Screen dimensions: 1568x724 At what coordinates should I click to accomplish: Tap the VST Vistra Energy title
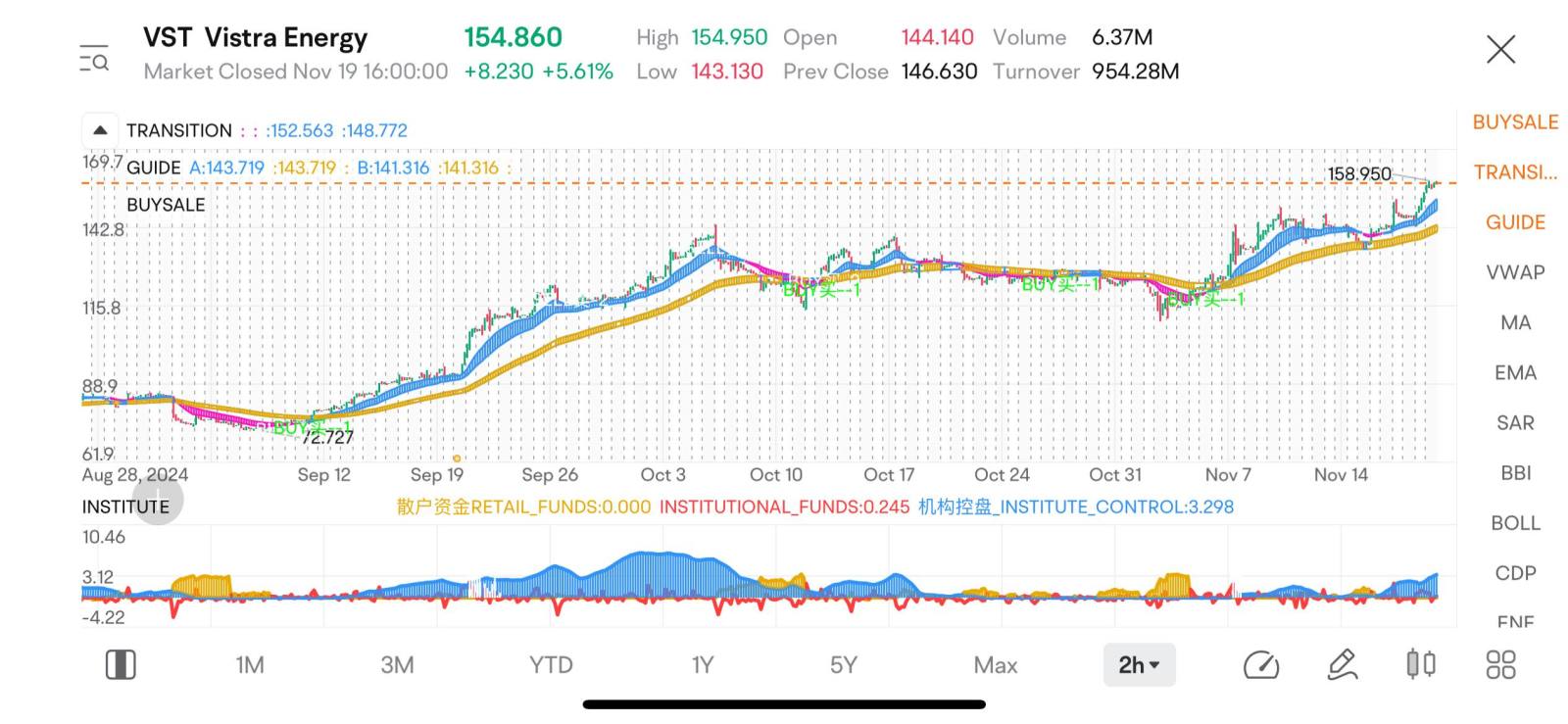pos(255,38)
